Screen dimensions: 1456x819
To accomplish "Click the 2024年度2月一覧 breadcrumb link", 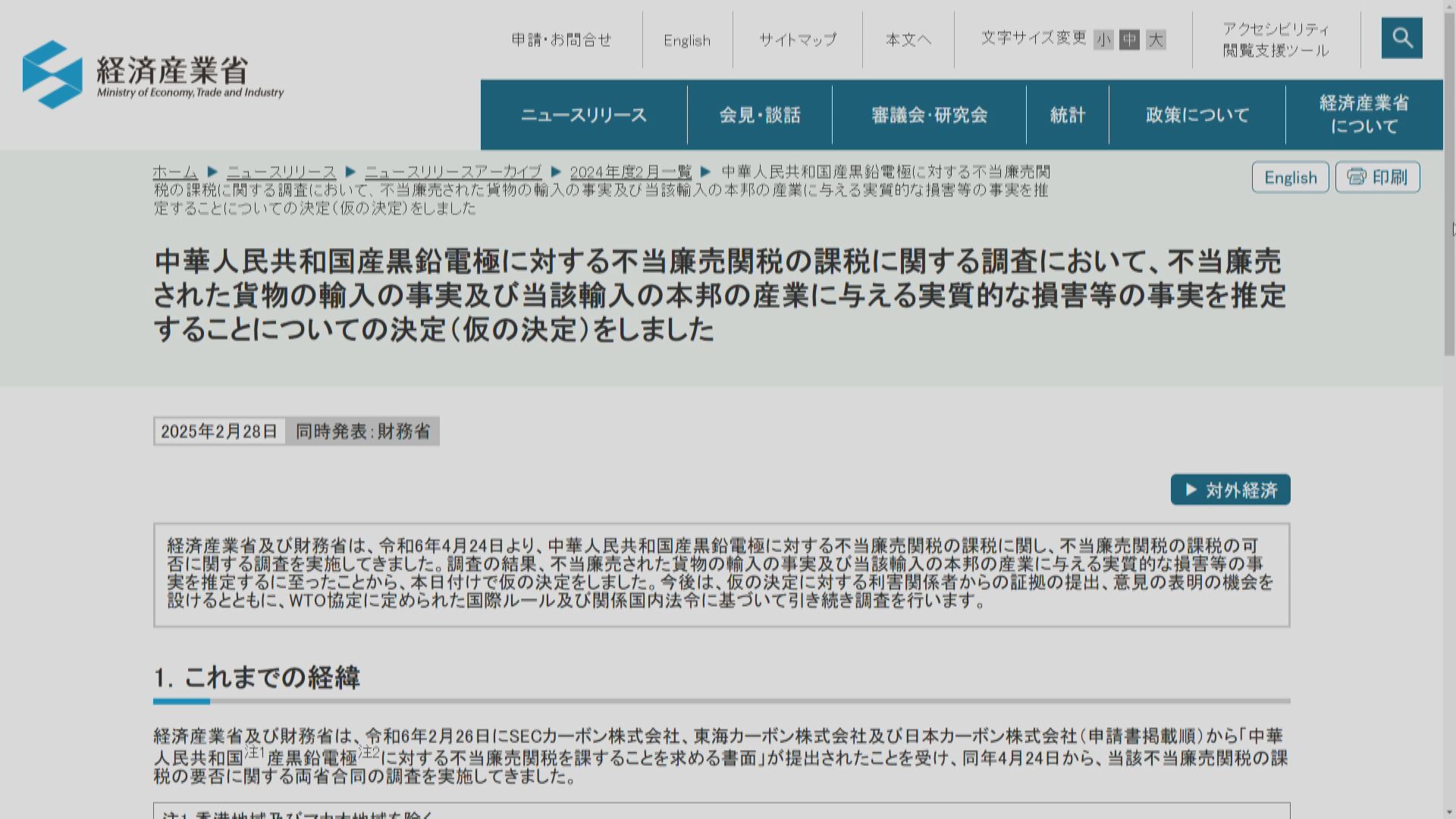I will 630,172.
